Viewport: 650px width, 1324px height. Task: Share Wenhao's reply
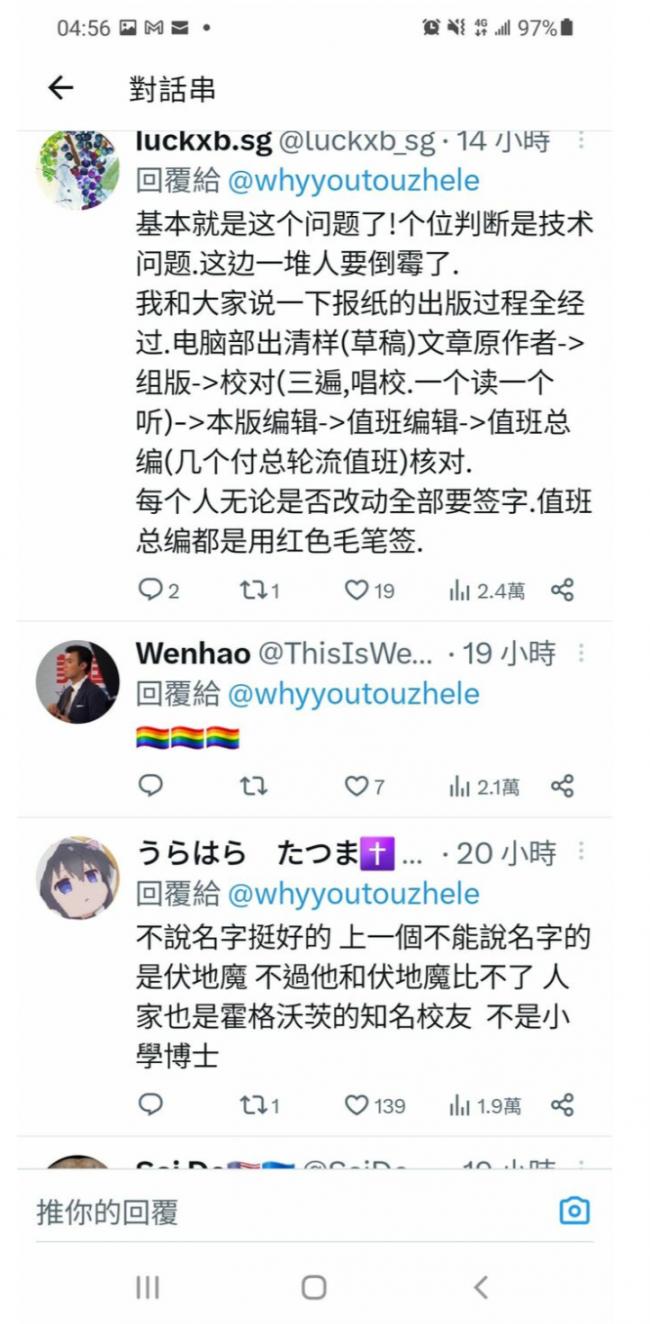point(563,786)
